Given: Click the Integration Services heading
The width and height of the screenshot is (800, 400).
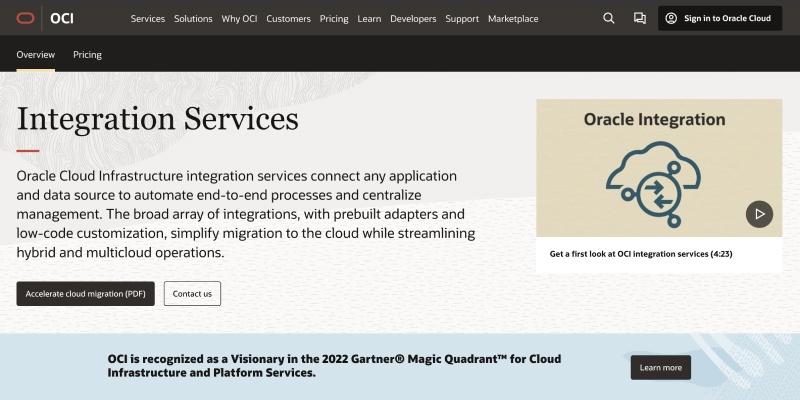Looking at the screenshot, I should pos(158,119).
